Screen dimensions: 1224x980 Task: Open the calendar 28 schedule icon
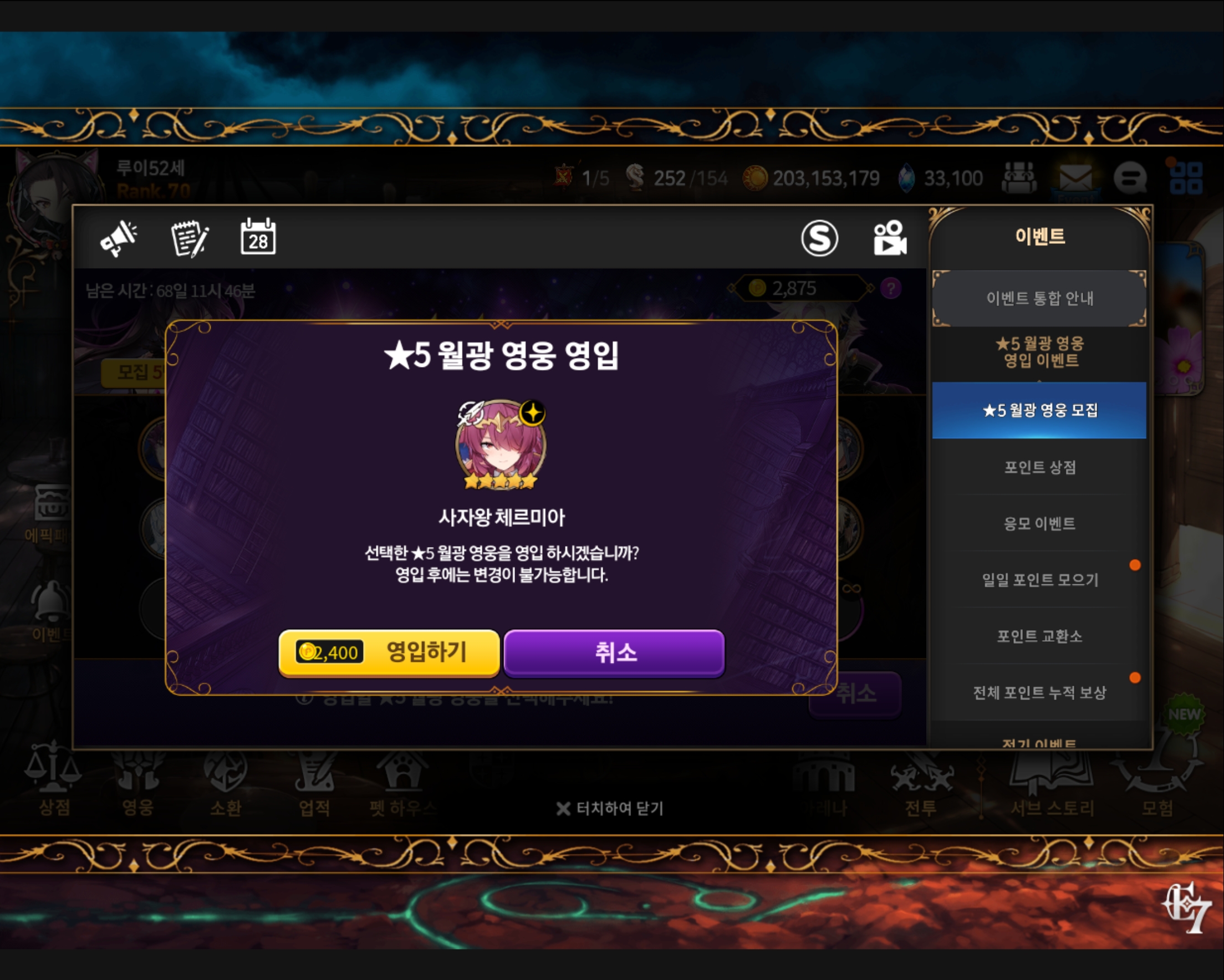[x=258, y=236]
